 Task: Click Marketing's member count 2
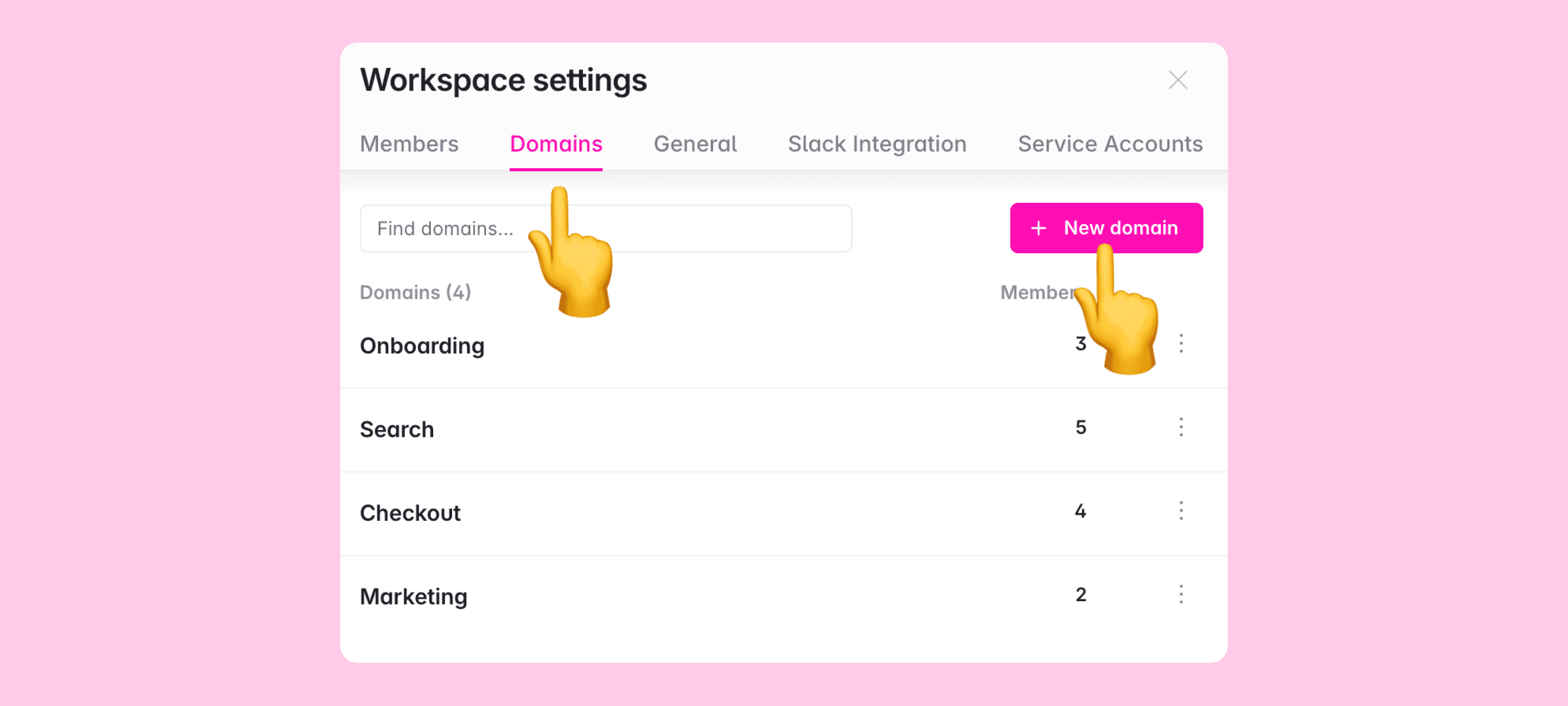coord(1081,594)
